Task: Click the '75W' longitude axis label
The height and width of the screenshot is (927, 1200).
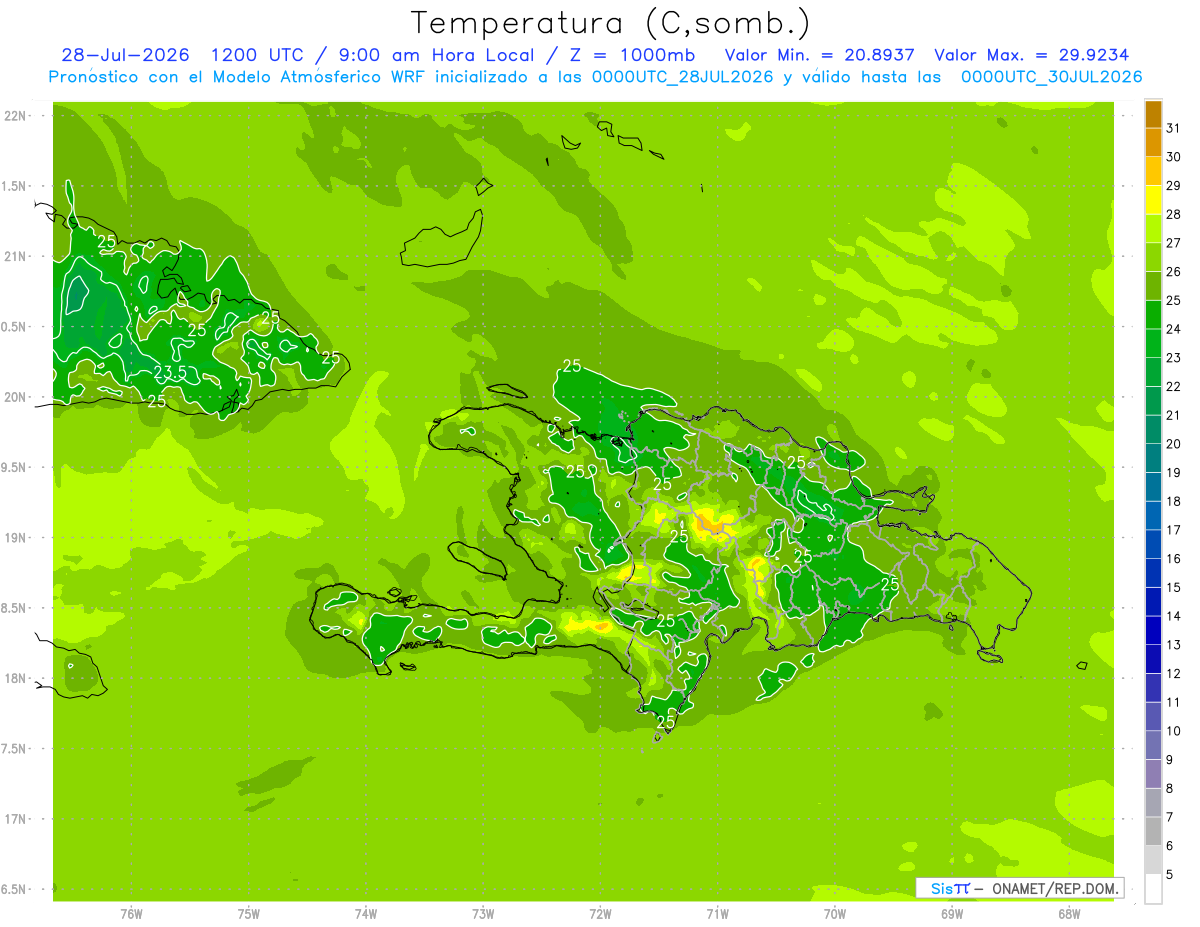Action: tap(249, 914)
